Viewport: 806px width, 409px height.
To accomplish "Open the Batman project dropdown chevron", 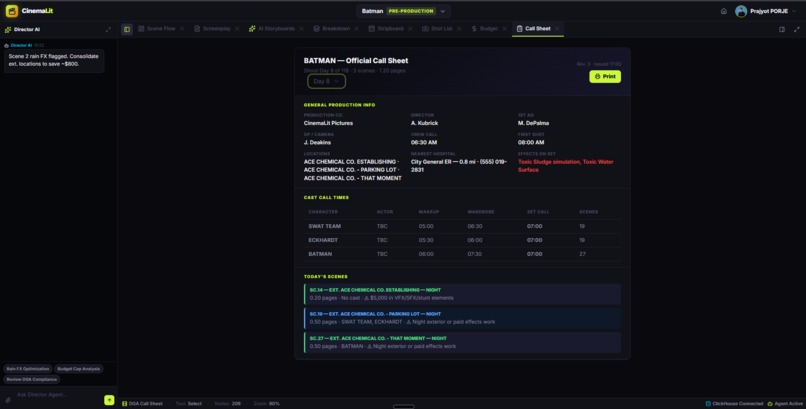I will pyautogui.click(x=443, y=11).
